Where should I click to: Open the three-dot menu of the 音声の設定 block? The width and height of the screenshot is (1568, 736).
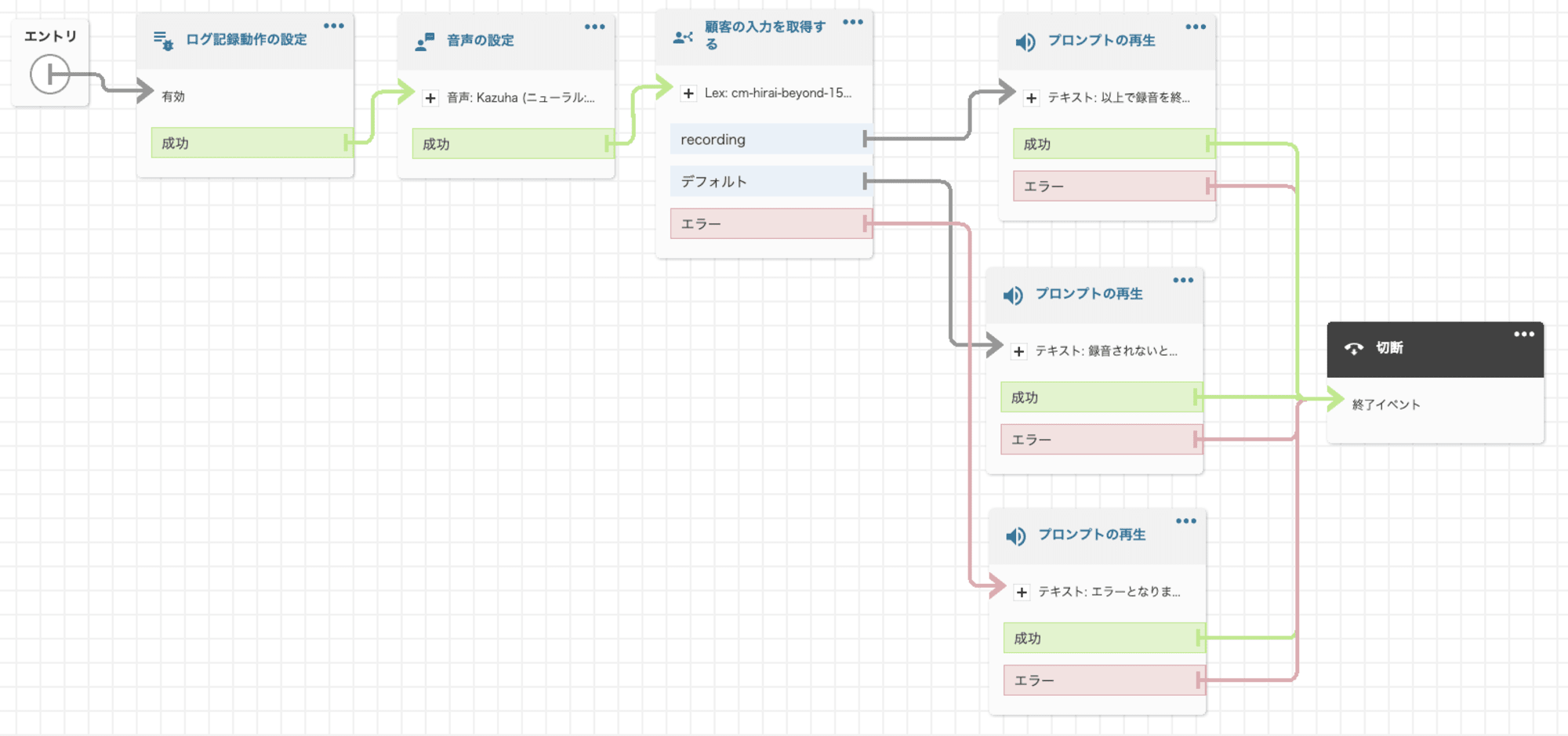595,27
